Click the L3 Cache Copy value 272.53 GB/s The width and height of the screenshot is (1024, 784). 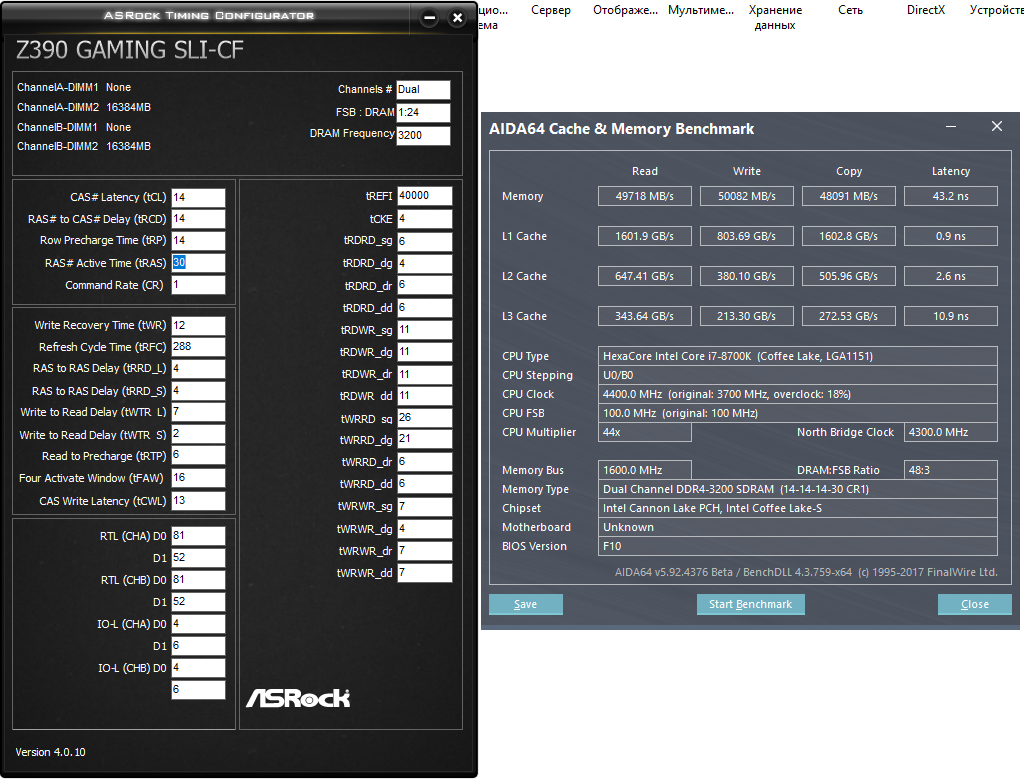click(x=849, y=316)
